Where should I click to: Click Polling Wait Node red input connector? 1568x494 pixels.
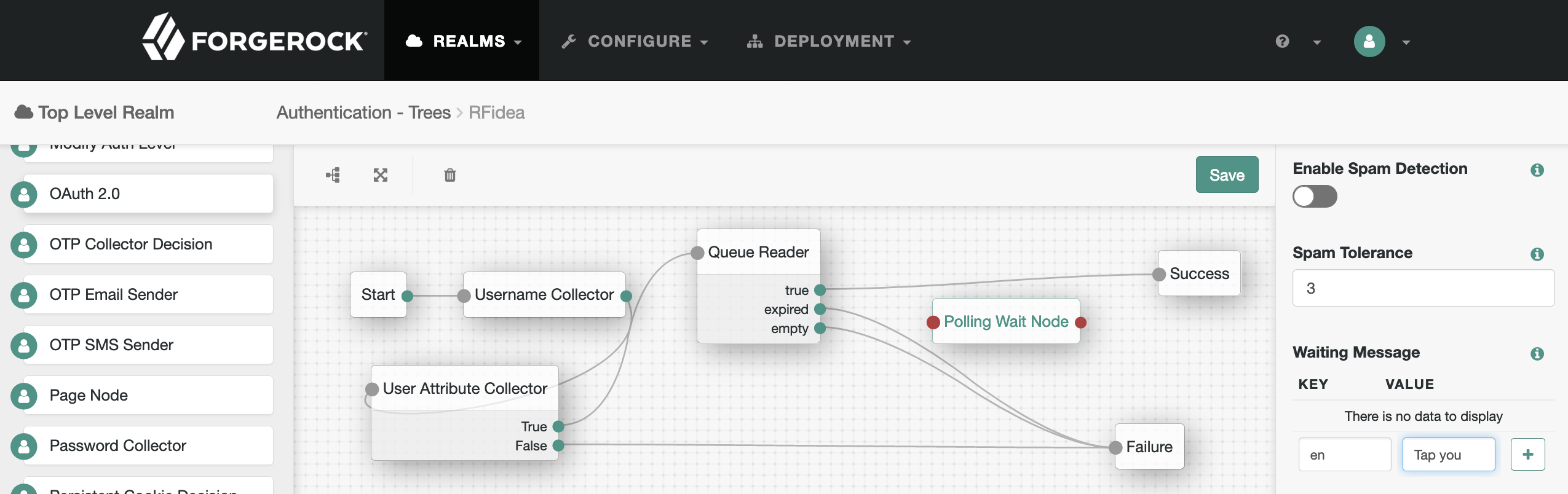[x=933, y=322]
